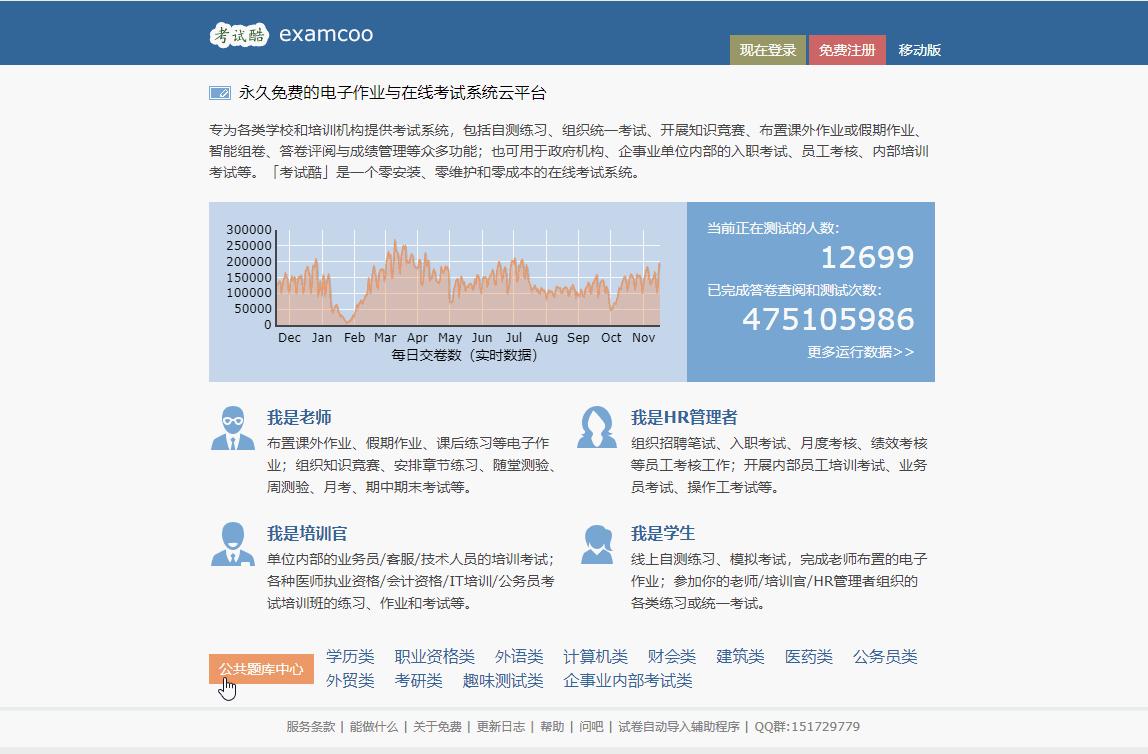Open the 现在登录 login entry

pos(766,48)
